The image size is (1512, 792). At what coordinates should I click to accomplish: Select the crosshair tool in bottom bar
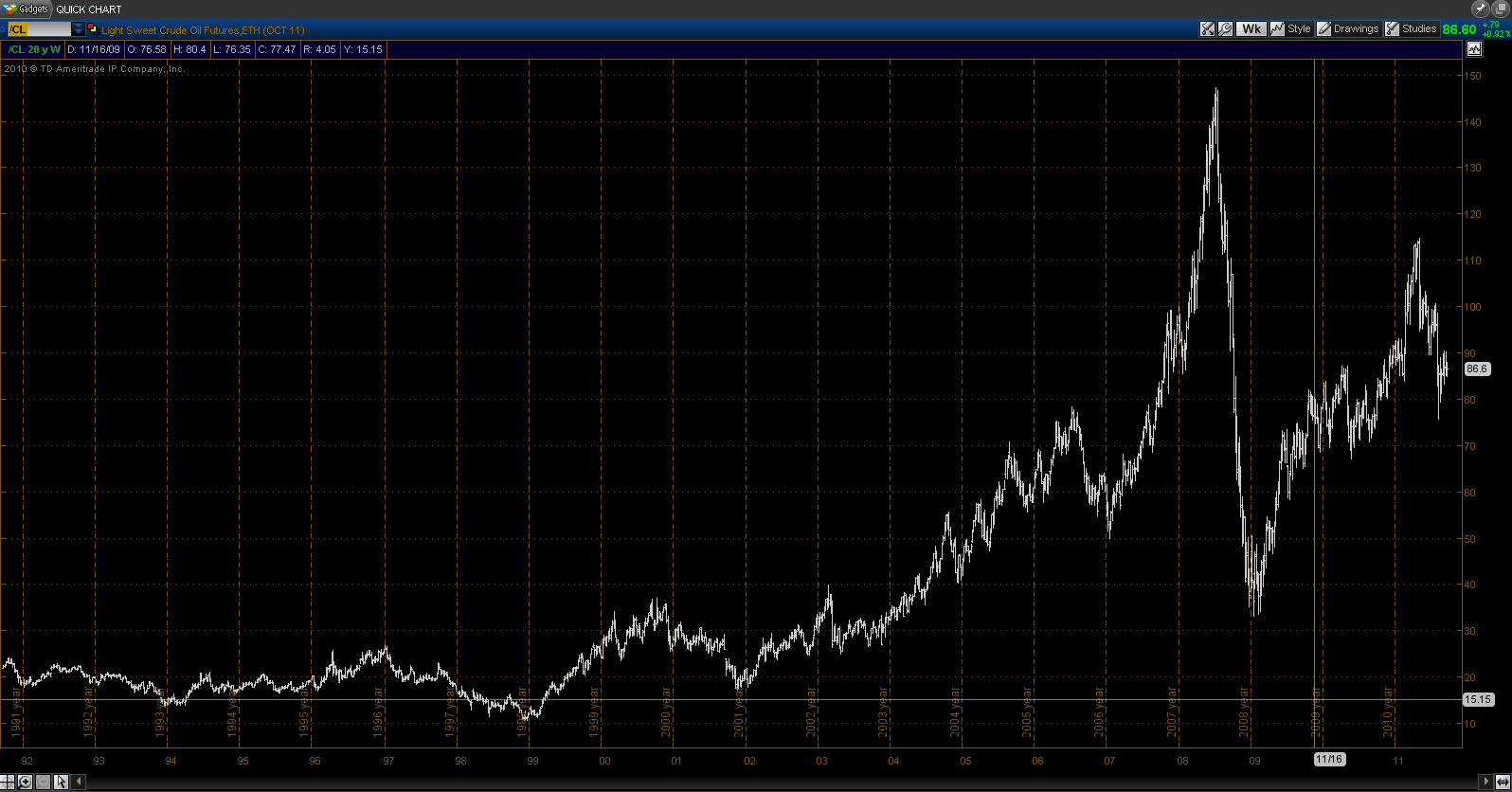coord(8,782)
